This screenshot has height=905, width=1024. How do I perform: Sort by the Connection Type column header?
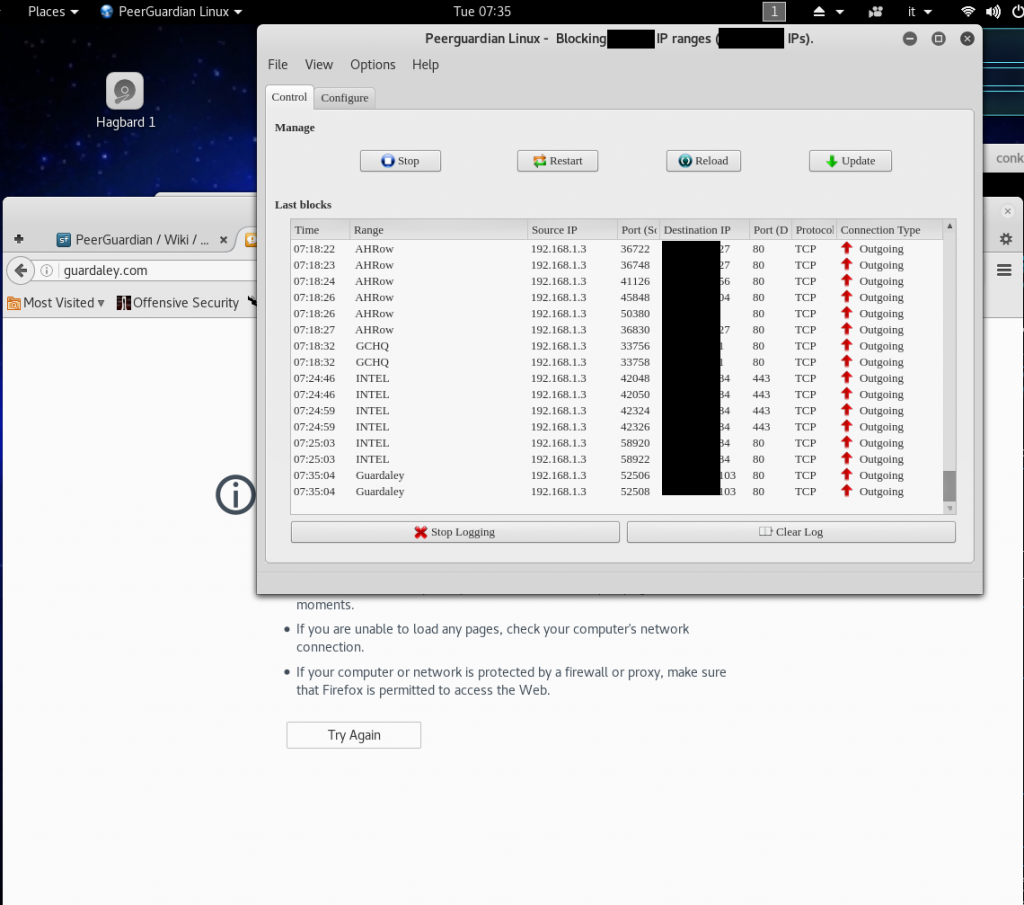coord(889,230)
